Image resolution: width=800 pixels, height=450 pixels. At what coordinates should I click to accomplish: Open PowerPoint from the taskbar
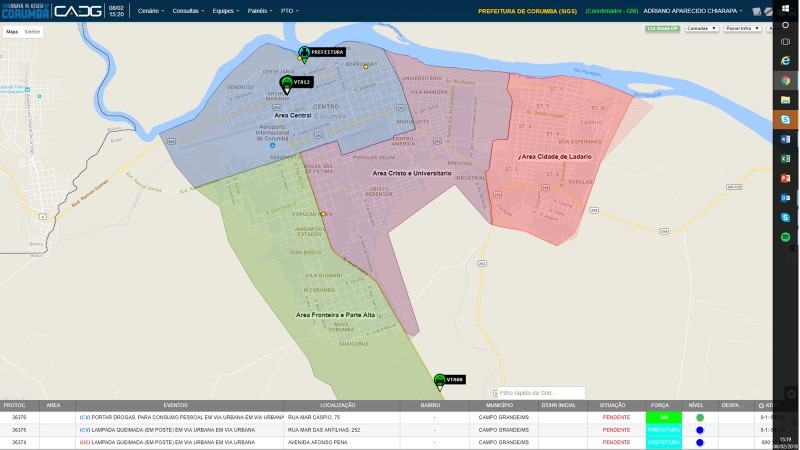(x=786, y=178)
